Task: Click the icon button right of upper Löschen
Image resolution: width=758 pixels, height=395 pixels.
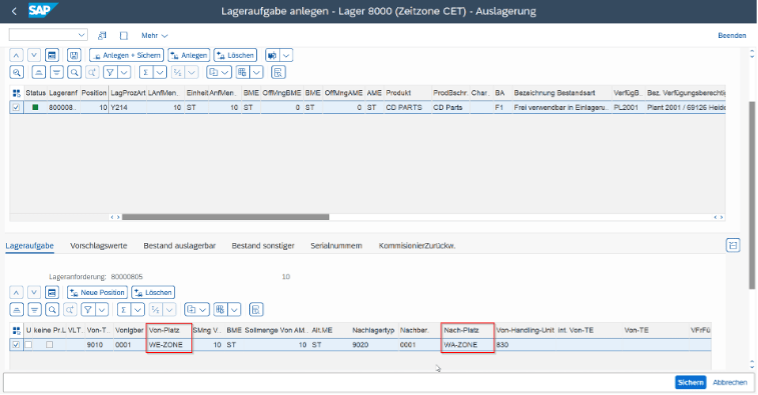Action: click(x=272, y=55)
